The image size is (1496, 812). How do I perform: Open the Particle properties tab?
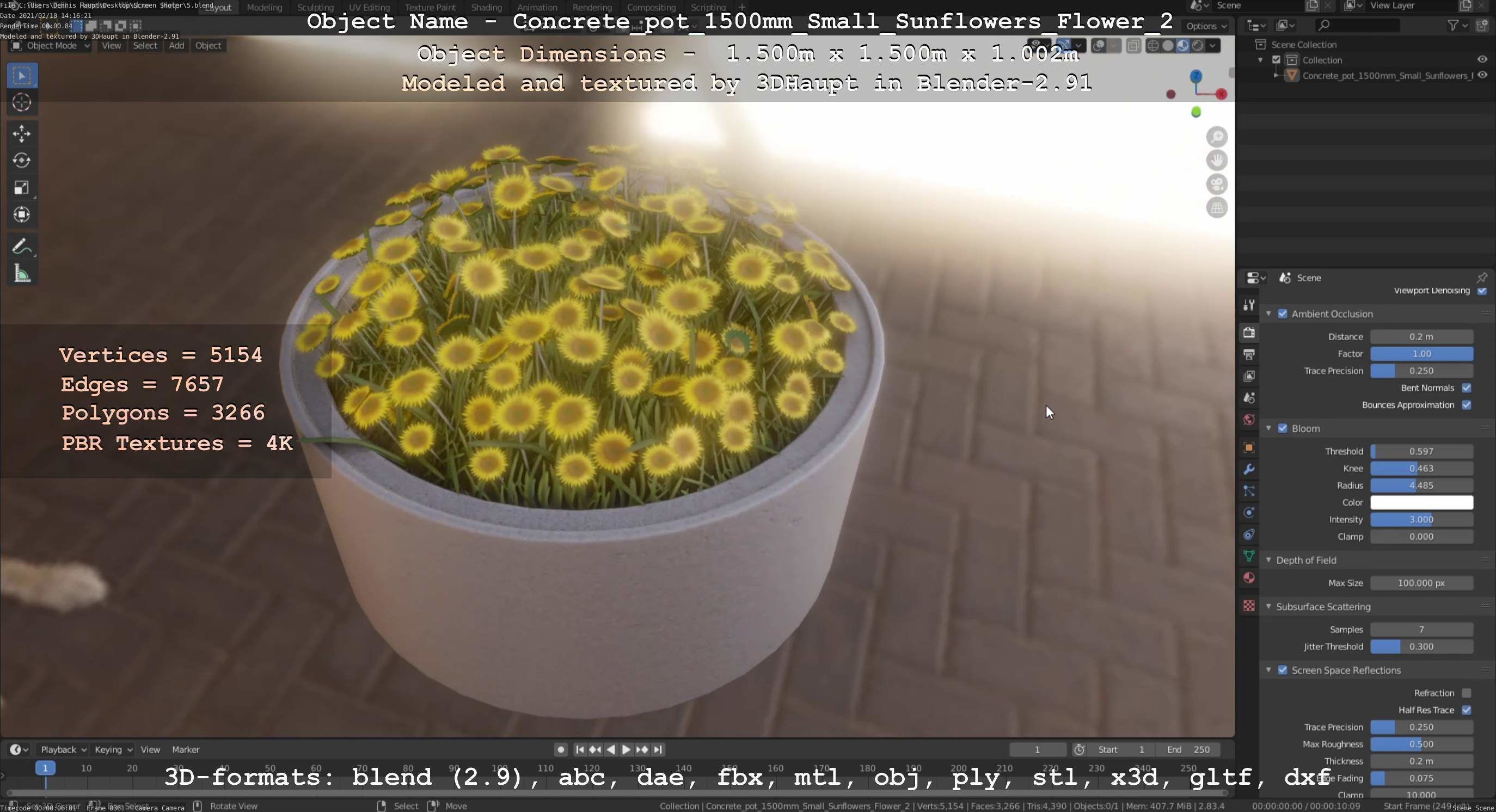point(1249,491)
